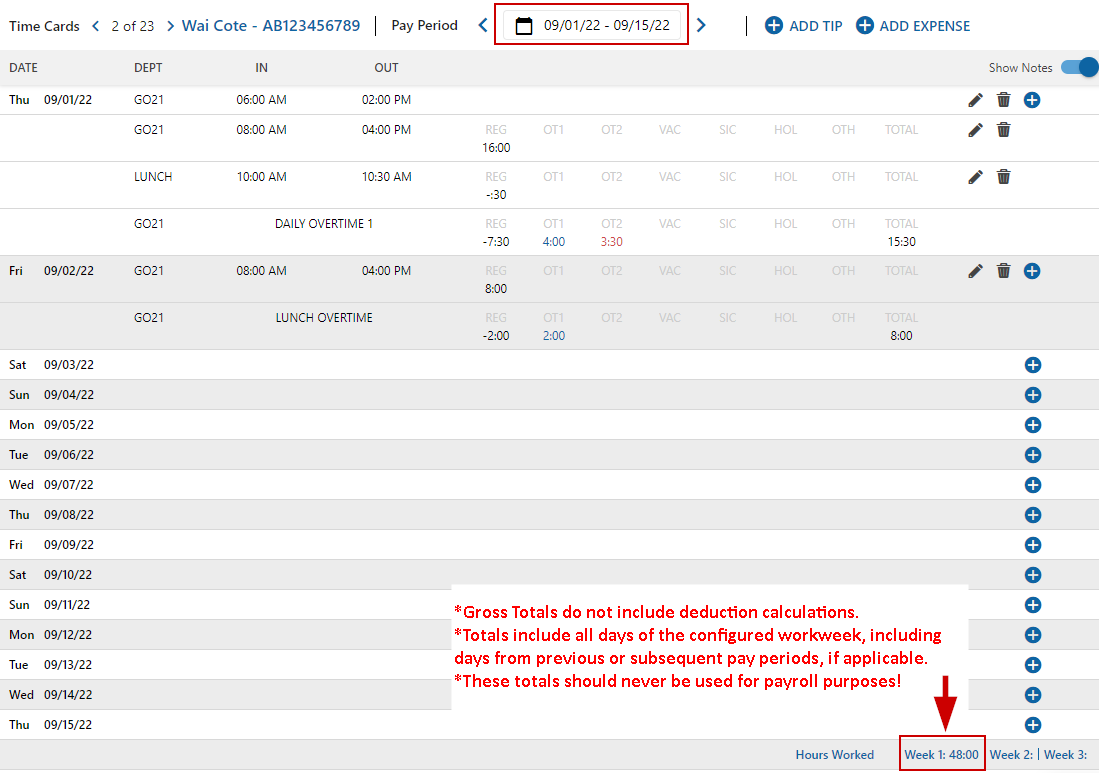
Task: Add a punch on Thu 09/01/22
Action: [x=1033, y=100]
